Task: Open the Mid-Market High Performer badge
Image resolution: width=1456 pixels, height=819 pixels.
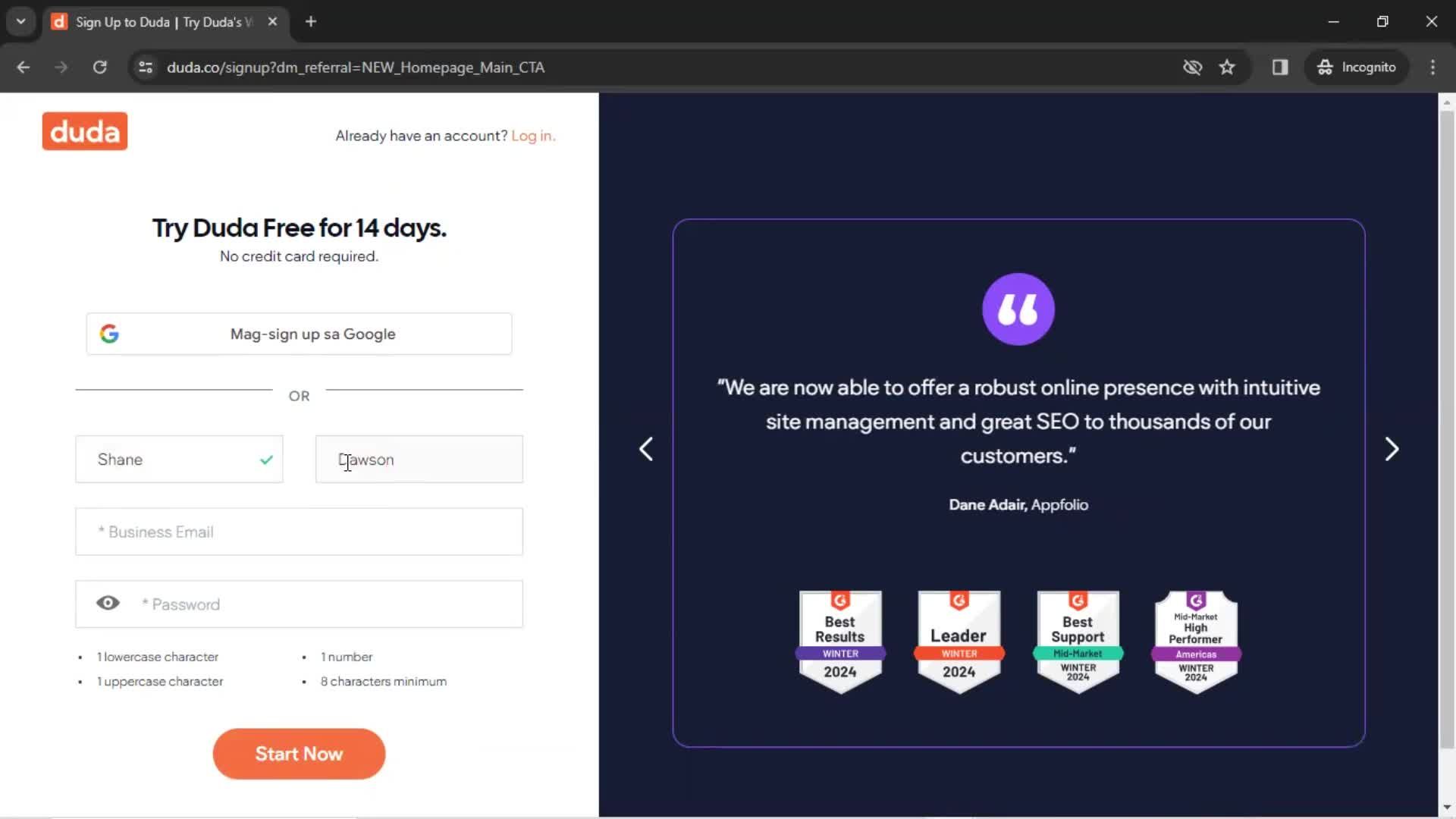Action: [1196, 642]
